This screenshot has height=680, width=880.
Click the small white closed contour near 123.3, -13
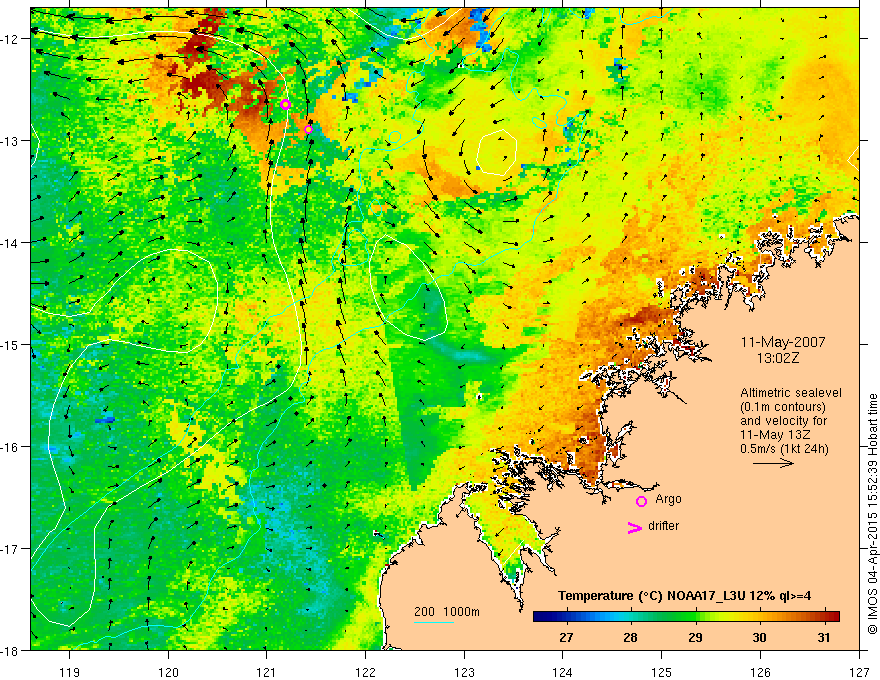click(497, 152)
